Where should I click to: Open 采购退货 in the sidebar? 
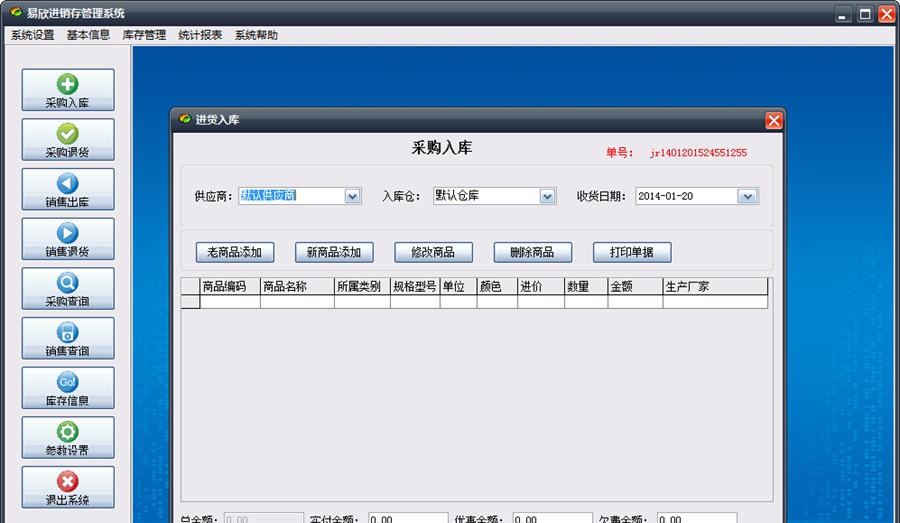click(68, 140)
